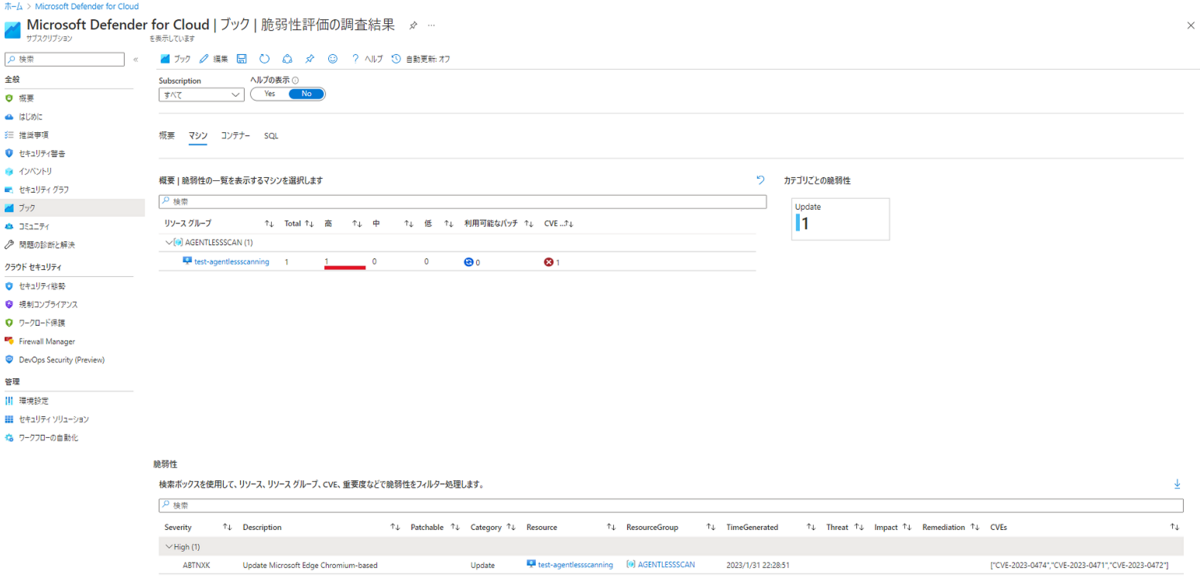Viewport: 1200px width, 581px height.
Task: Open 概要 in the left sidebar
Action: point(26,98)
